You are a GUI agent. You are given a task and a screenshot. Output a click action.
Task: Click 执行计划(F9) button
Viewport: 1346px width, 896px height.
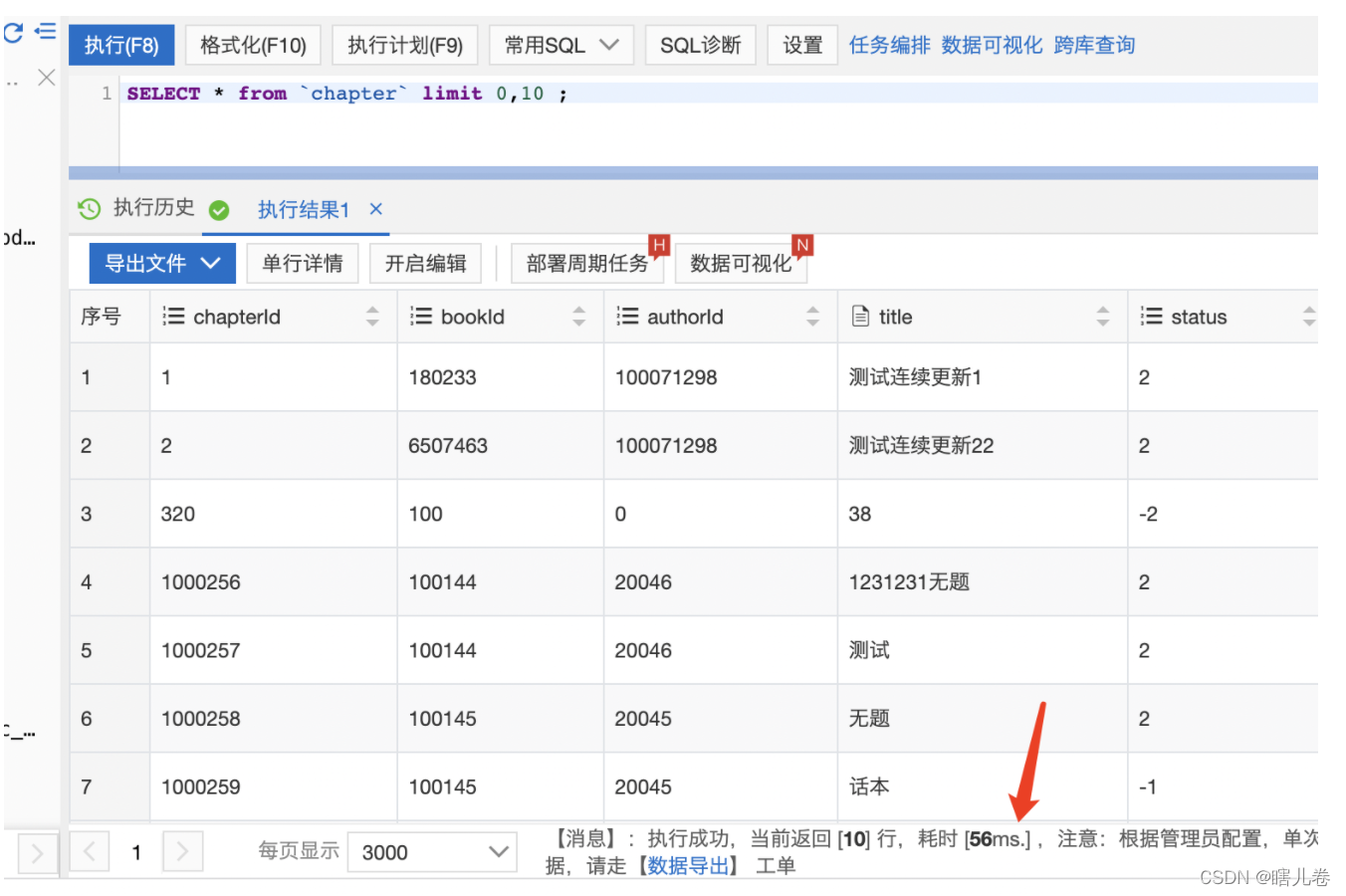click(405, 46)
